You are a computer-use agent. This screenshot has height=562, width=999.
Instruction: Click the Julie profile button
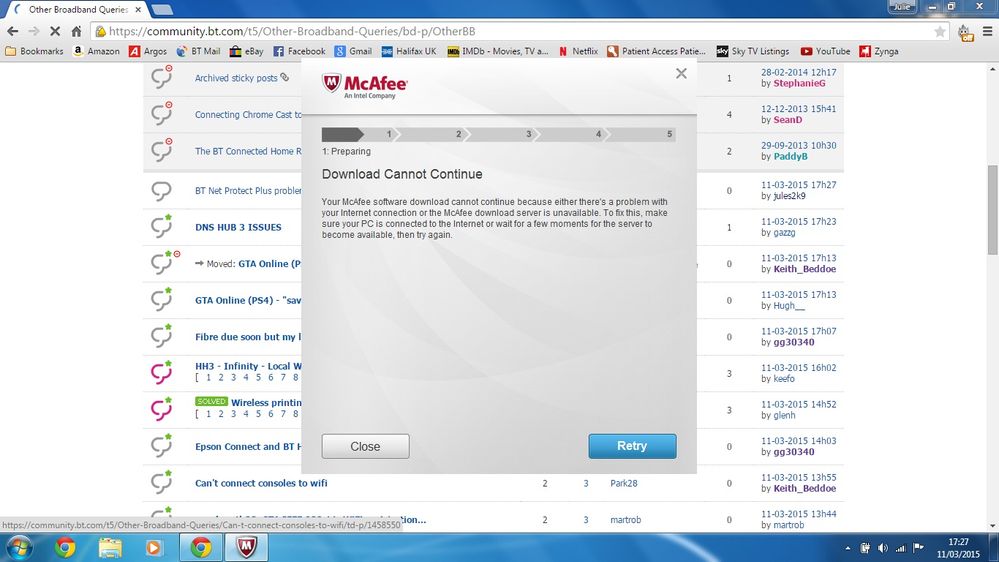(x=902, y=6)
